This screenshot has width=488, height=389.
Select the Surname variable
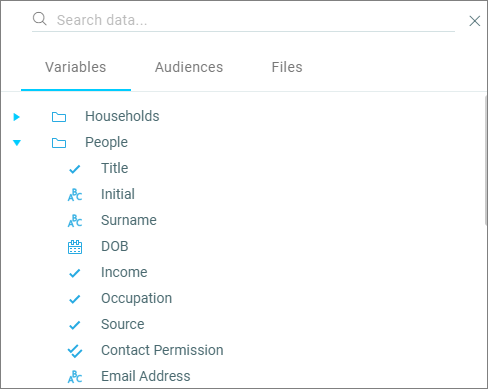click(x=129, y=220)
